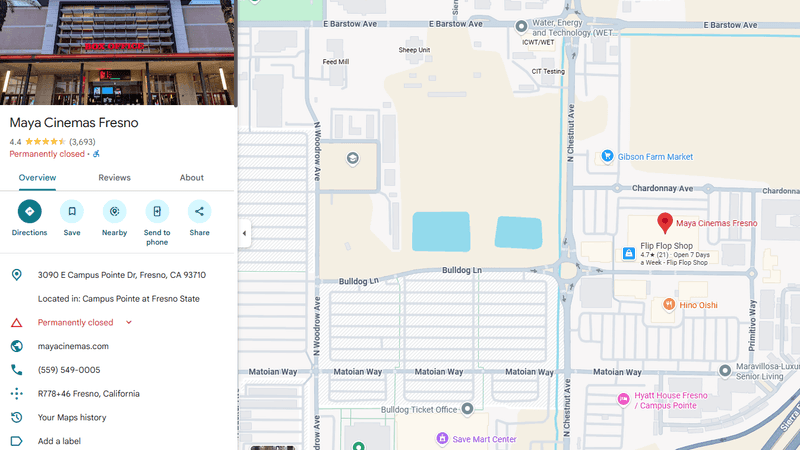Click the address location pin icon
Image resolution: width=800 pixels, height=450 pixels.
tap(17, 275)
